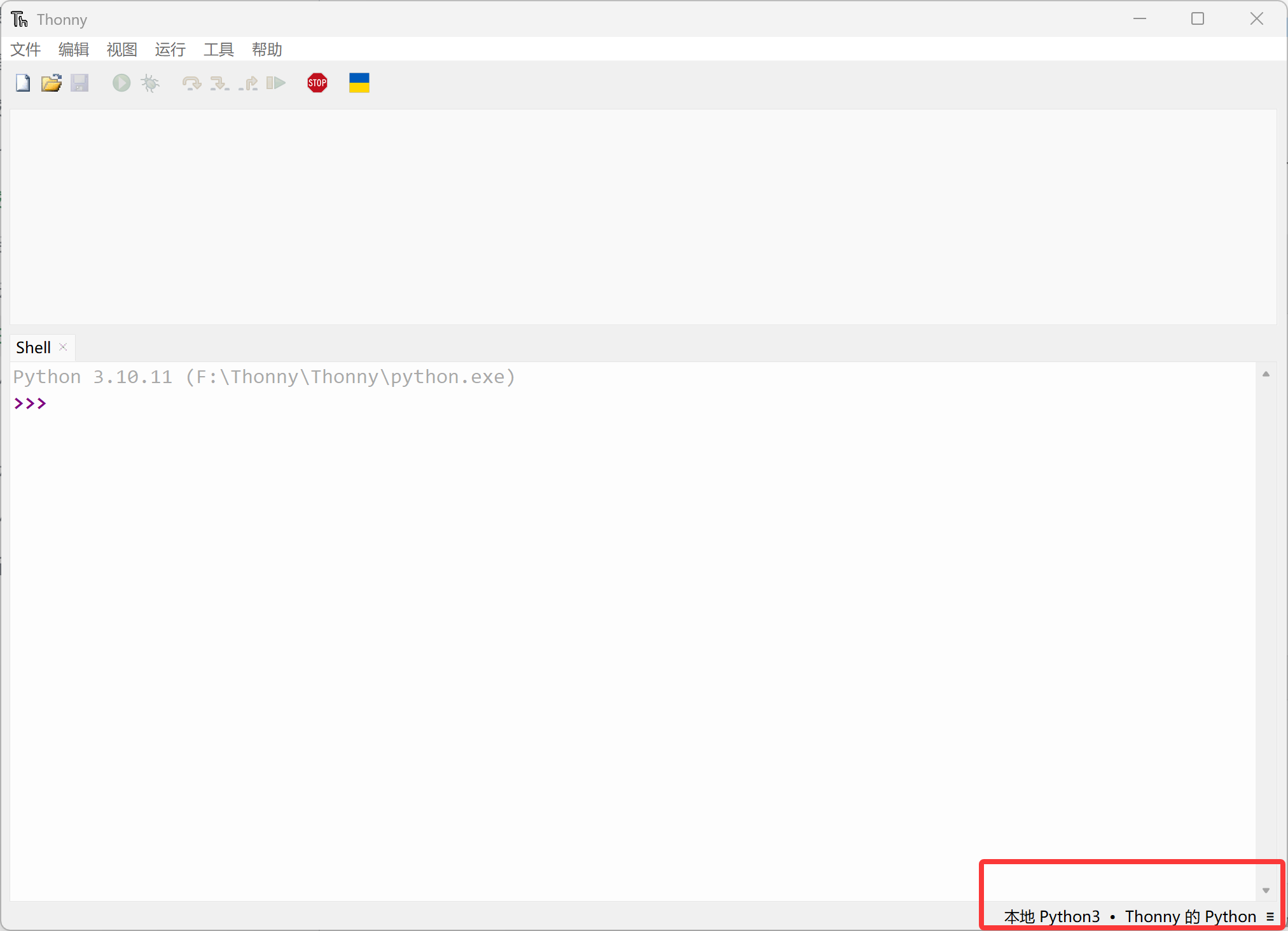Debug current script with the bug icon
The height and width of the screenshot is (931, 1288).
pos(151,83)
